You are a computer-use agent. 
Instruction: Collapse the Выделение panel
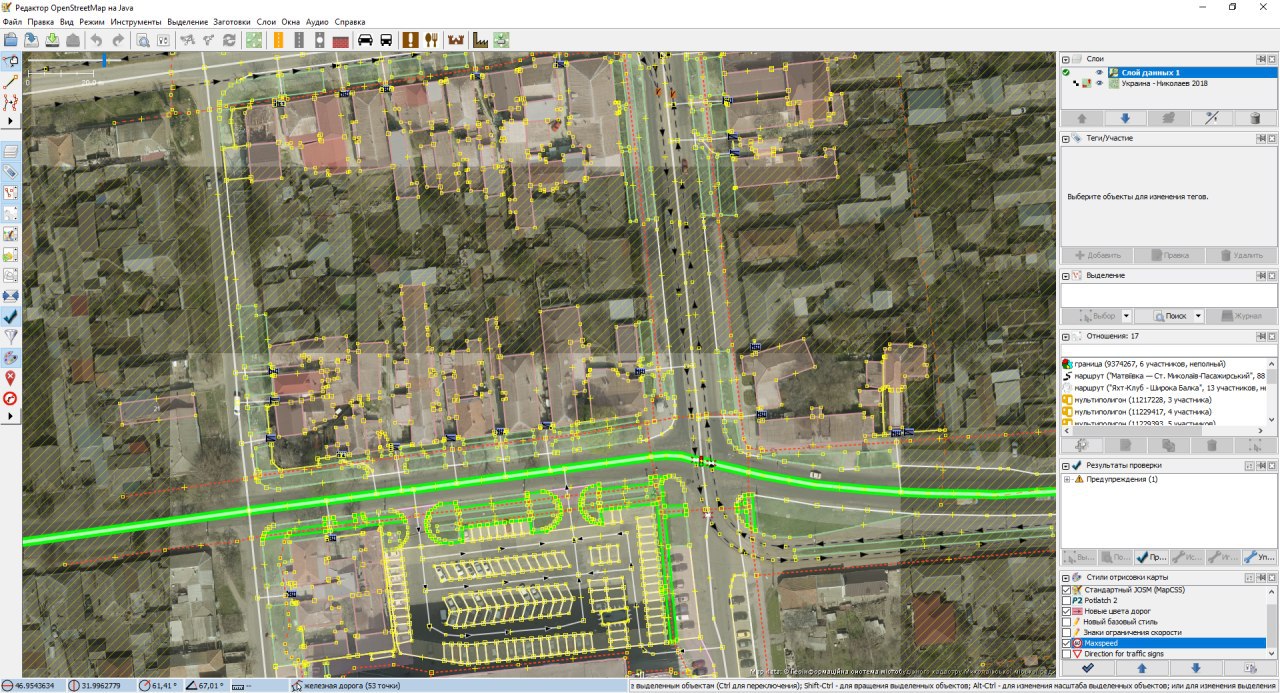pos(1066,275)
